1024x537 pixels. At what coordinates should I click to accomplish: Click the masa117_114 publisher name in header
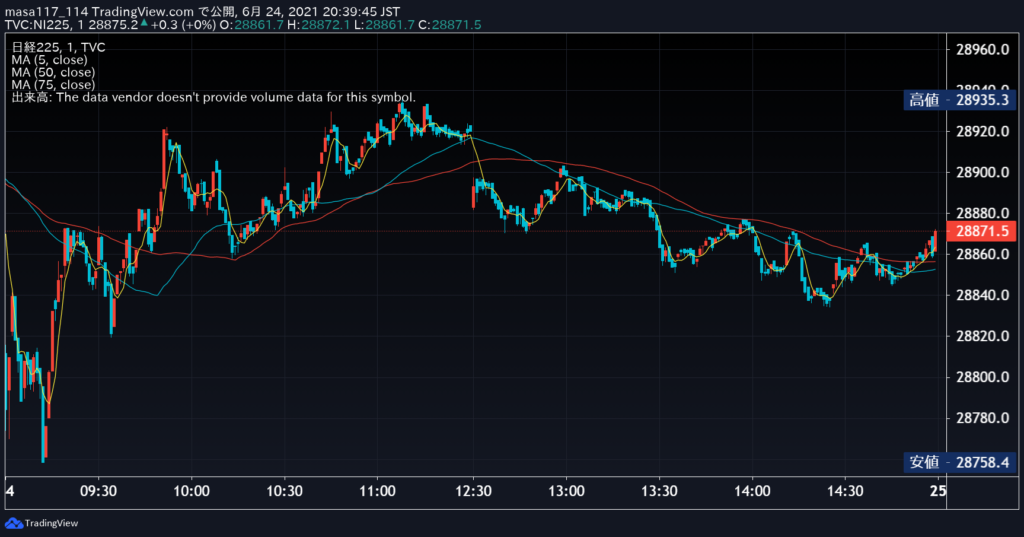46,12
